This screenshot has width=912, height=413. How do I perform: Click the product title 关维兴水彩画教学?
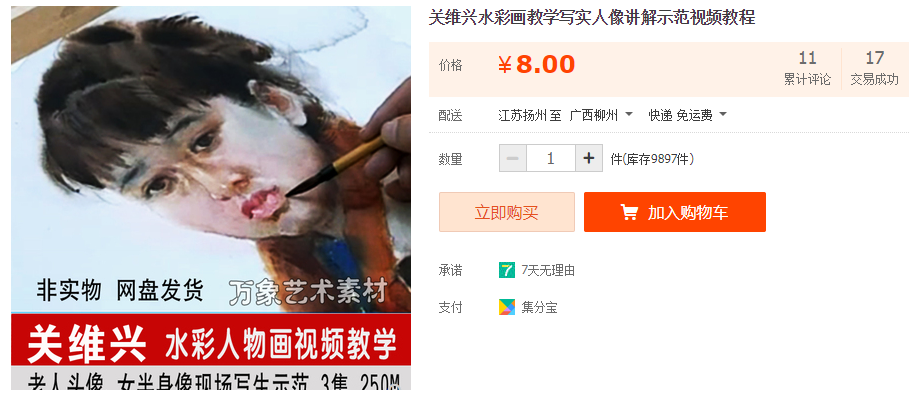(x=592, y=17)
